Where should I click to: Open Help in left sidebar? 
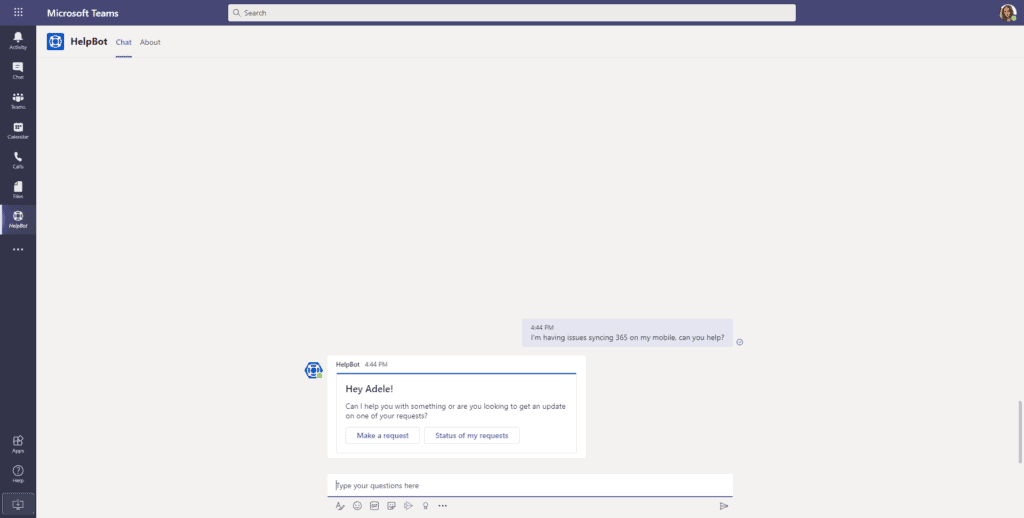click(18, 474)
